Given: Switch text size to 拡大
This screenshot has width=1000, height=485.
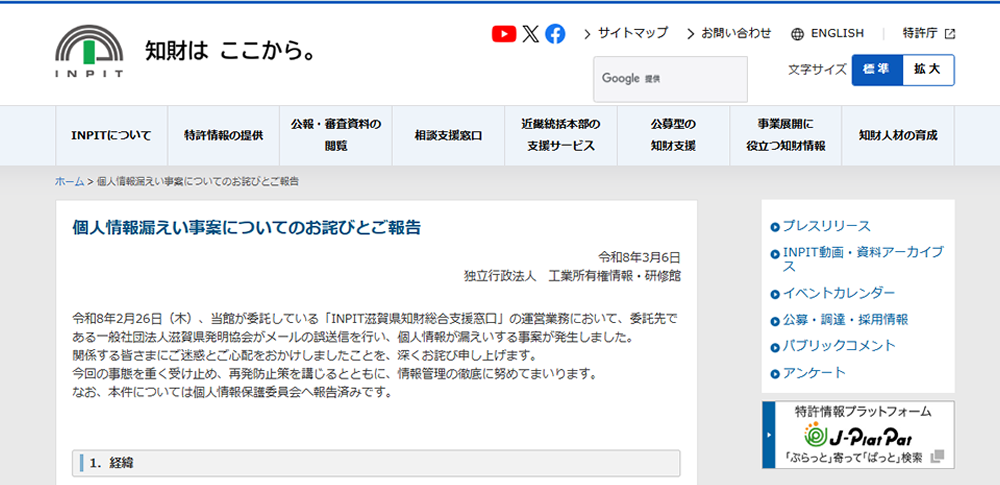Looking at the screenshot, I should [x=927, y=70].
